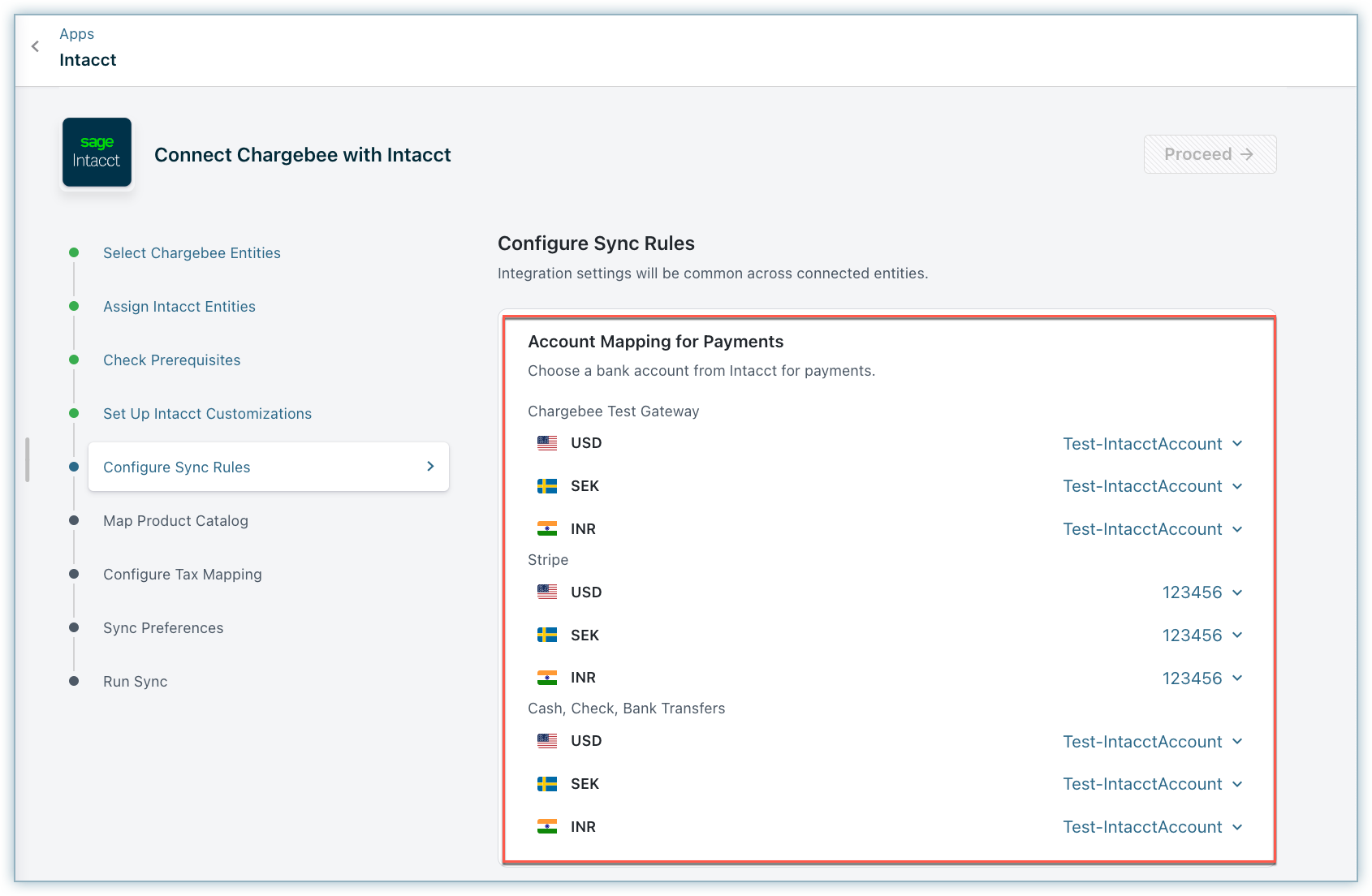This screenshot has height=896, width=1372.
Task: Go to Assign Intacct Entities step
Action: 179,307
